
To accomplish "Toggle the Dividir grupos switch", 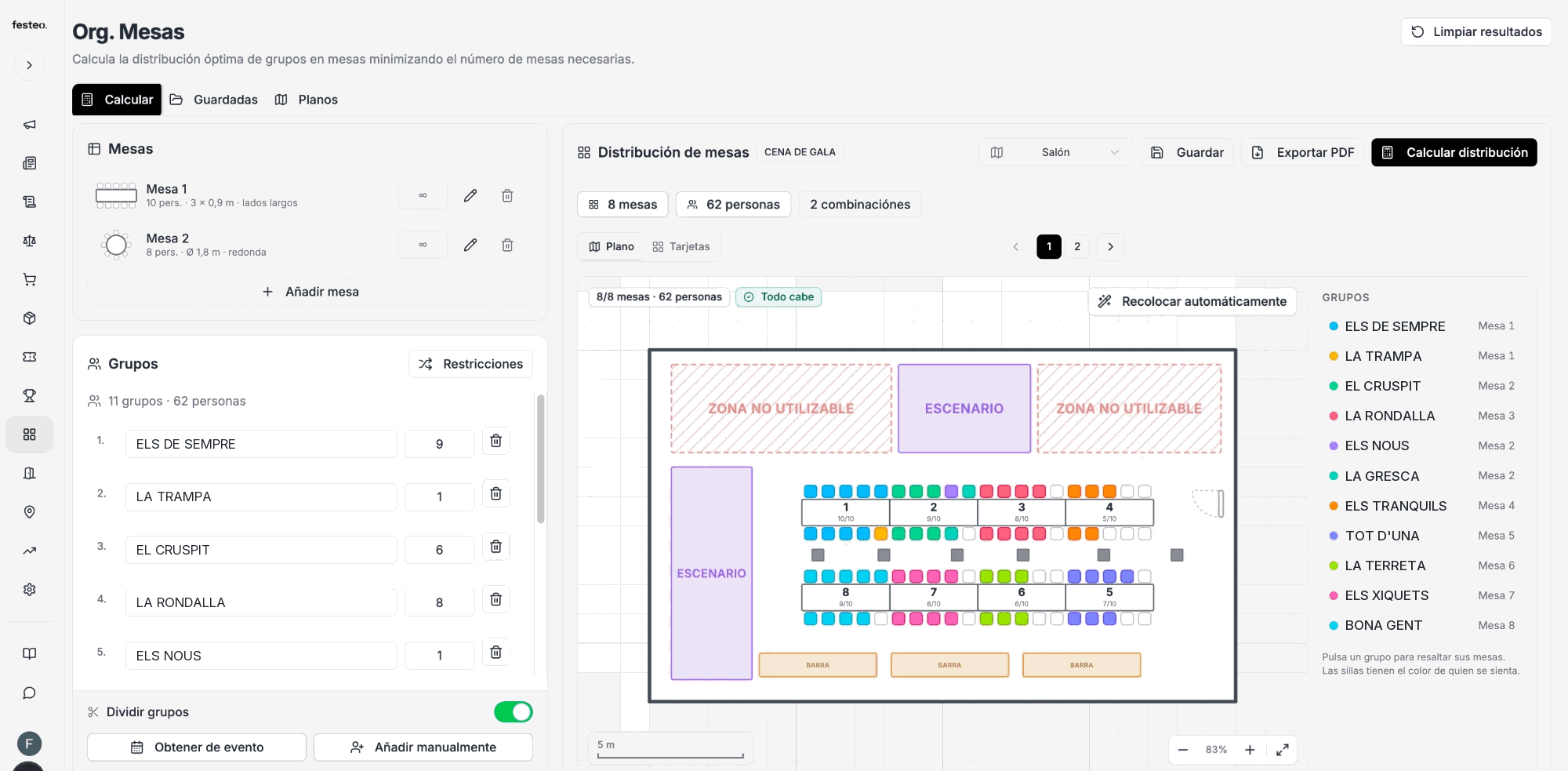I will (x=513, y=711).
